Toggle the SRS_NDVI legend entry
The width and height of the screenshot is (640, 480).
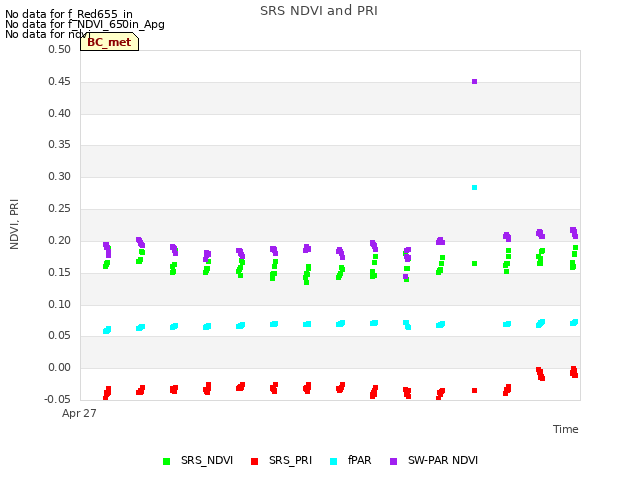(198, 461)
